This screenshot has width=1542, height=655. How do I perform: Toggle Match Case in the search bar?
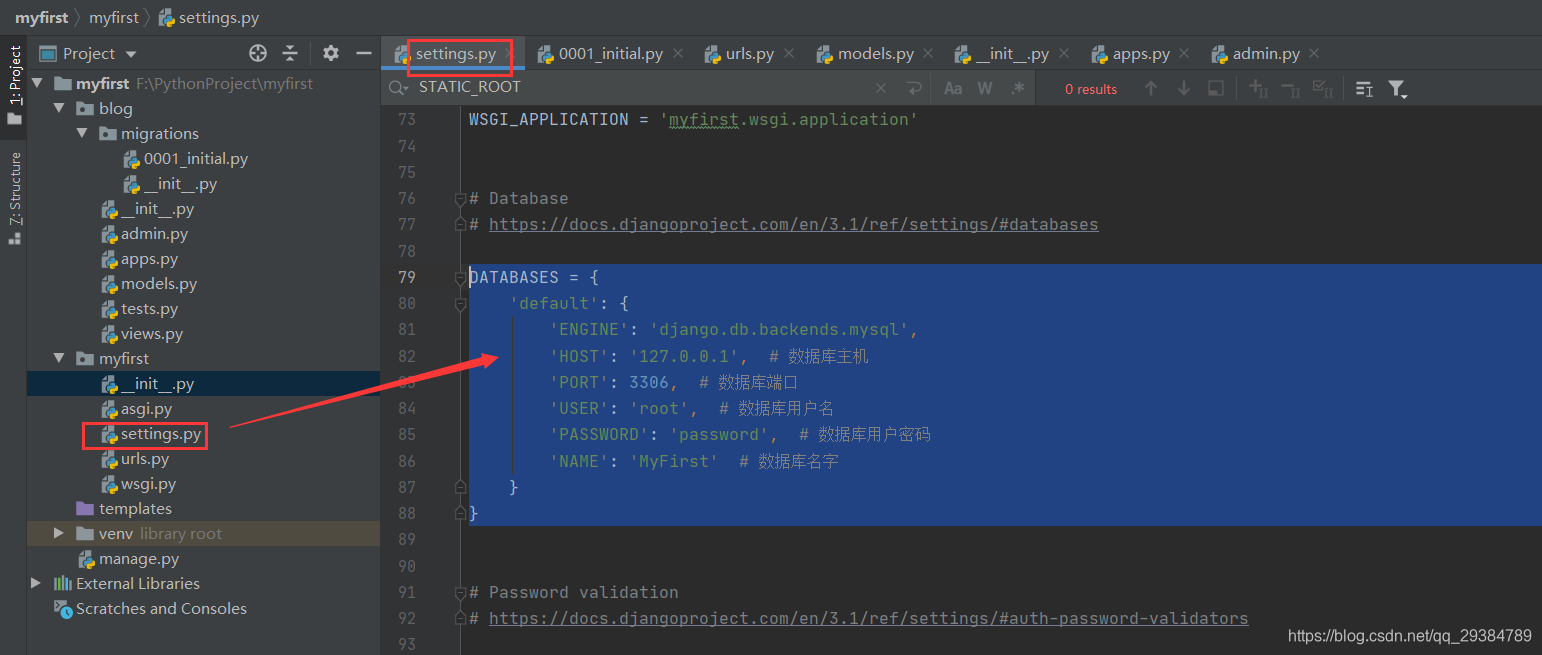(953, 88)
